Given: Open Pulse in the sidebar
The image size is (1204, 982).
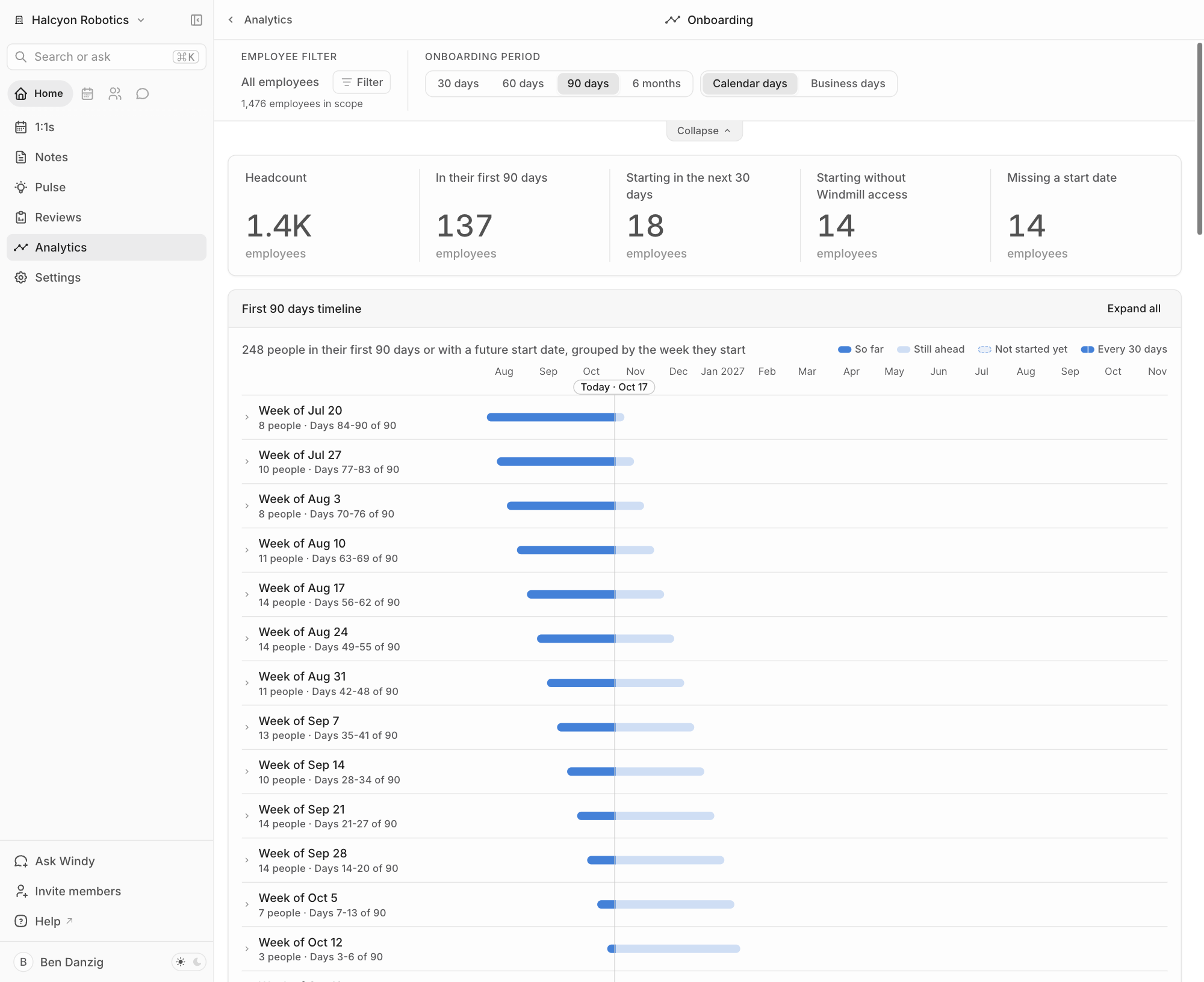Looking at the screenshot, I should (x=107, y=187).
